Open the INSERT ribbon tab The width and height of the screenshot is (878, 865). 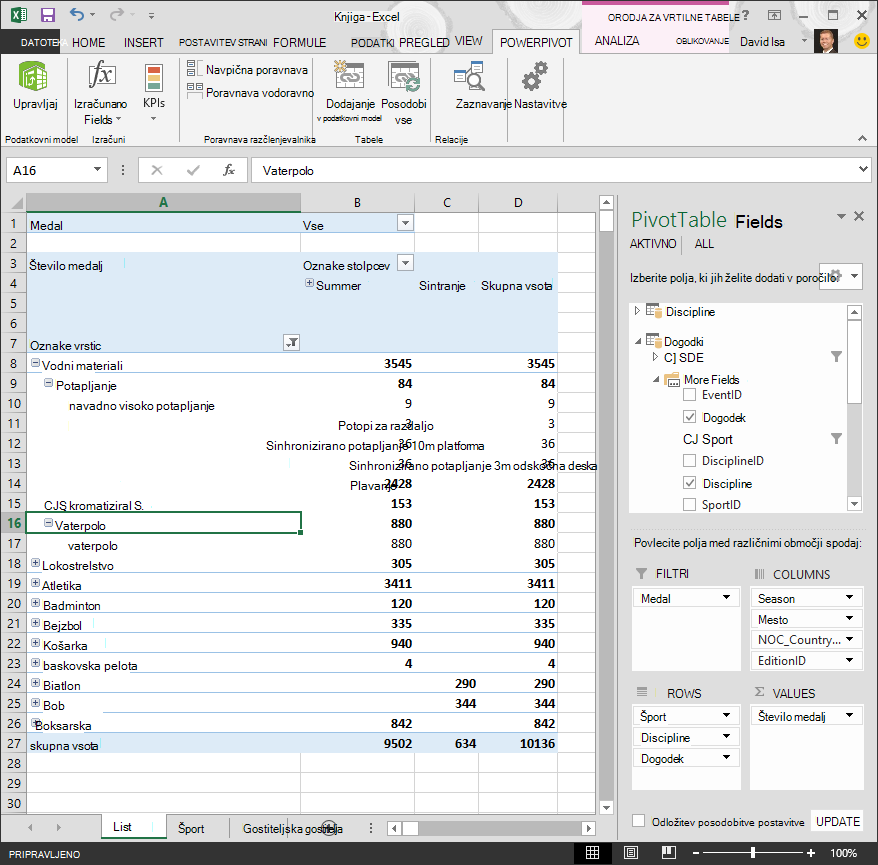point(143,43)
